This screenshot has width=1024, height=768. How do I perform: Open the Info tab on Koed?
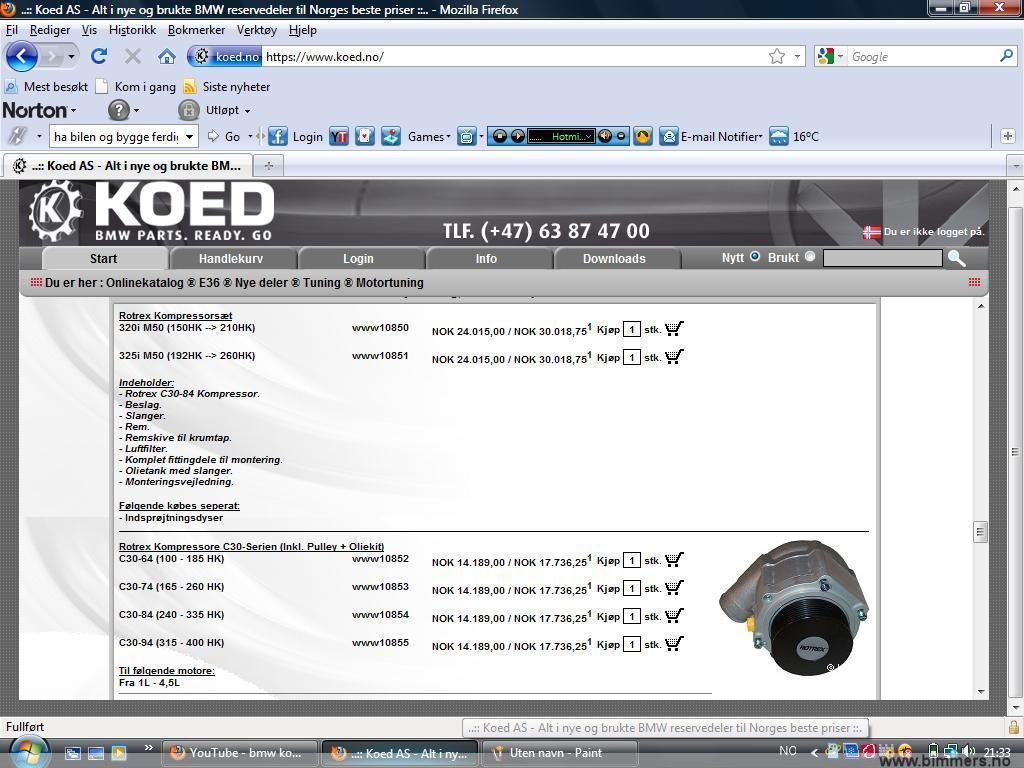[486, 259]
